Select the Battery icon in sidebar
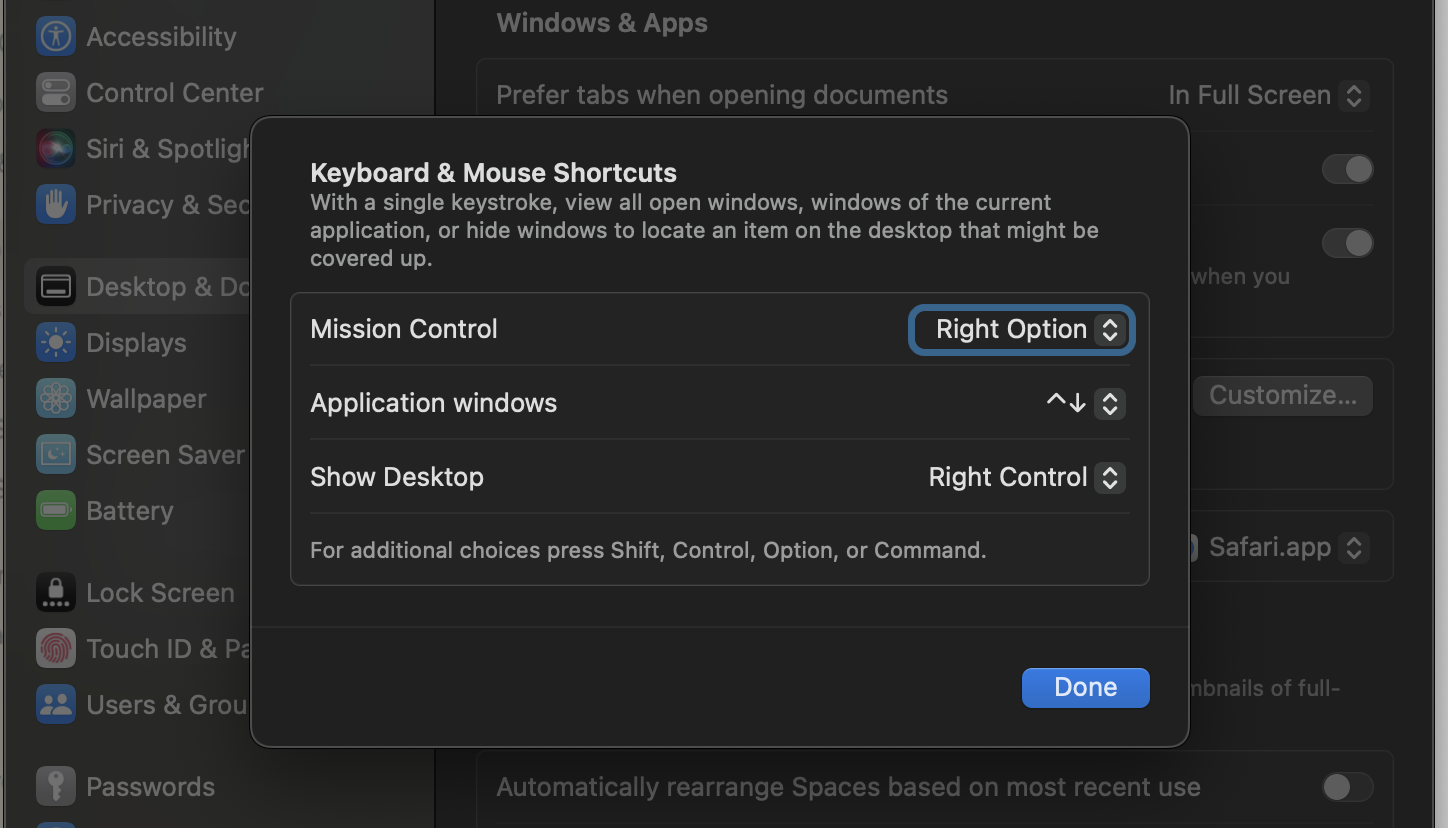The image size is (1448, 828). (x=56, y=511)
